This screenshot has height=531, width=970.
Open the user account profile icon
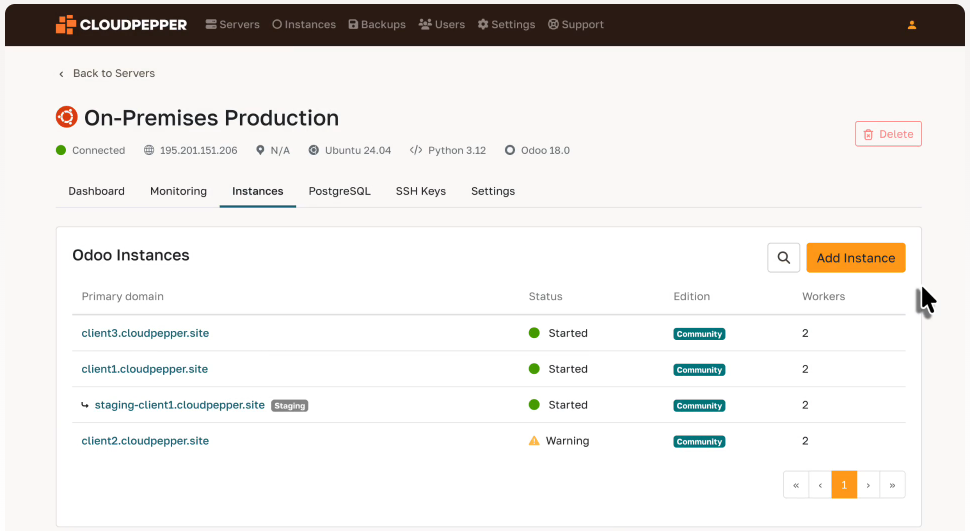911,25
